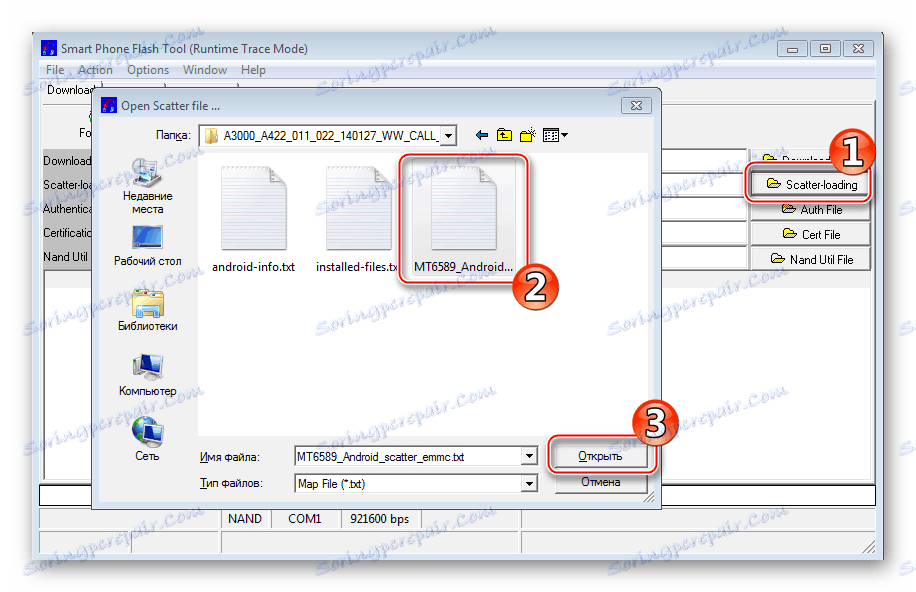
Task: Open the view menu icon
Action: coord(555,136)
